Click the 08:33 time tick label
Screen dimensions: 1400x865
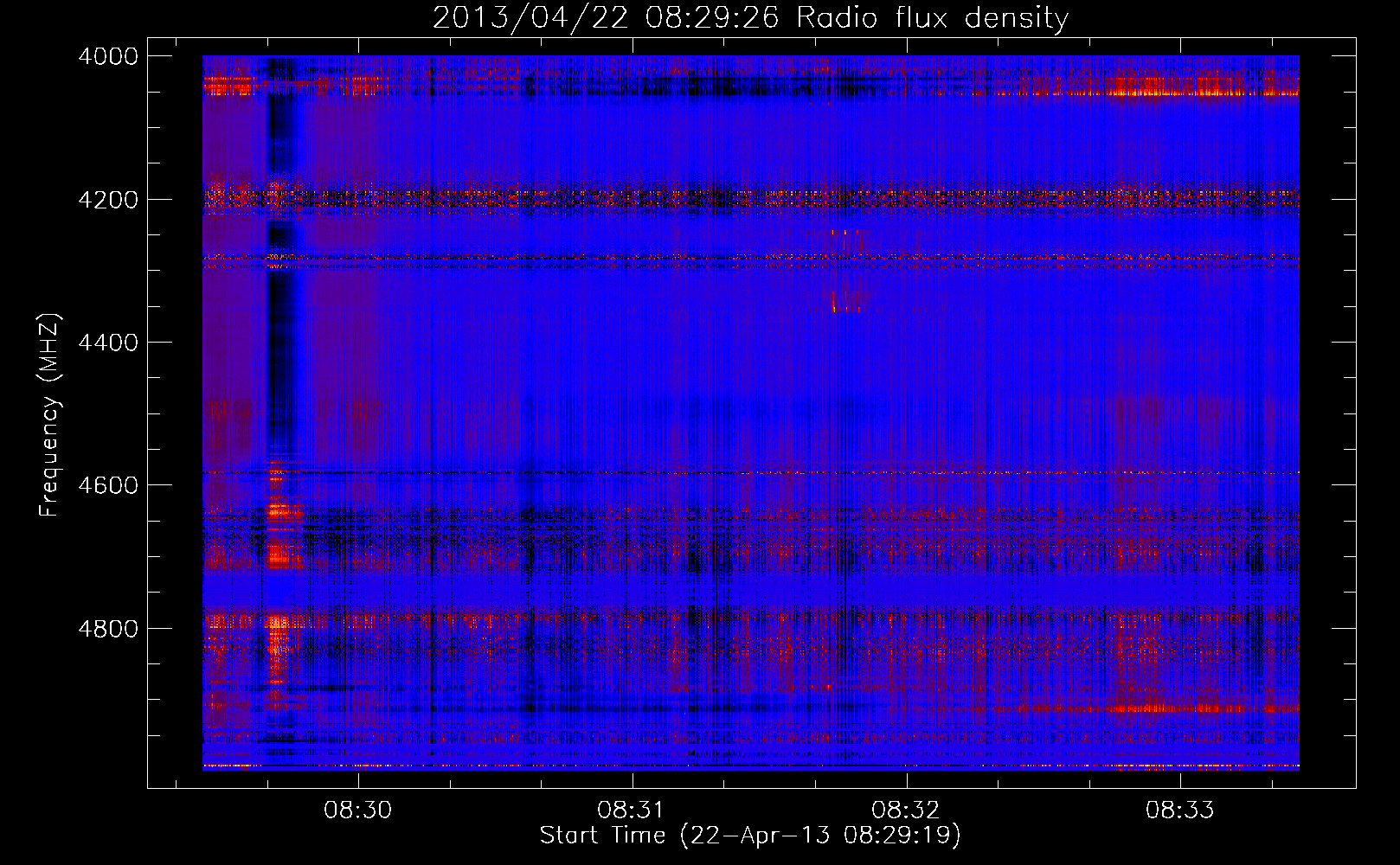(x=1180, y=811)
